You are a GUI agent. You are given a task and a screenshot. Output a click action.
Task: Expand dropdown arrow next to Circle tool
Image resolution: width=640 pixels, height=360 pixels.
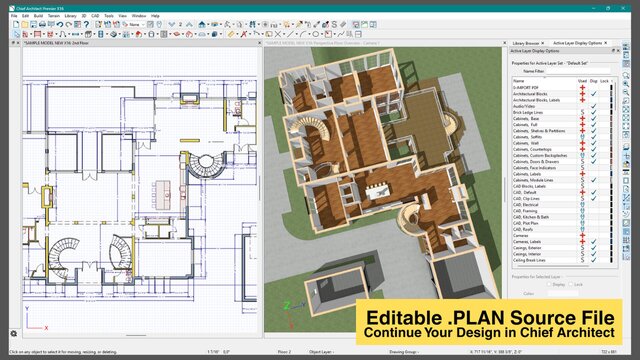coord(322,34)
